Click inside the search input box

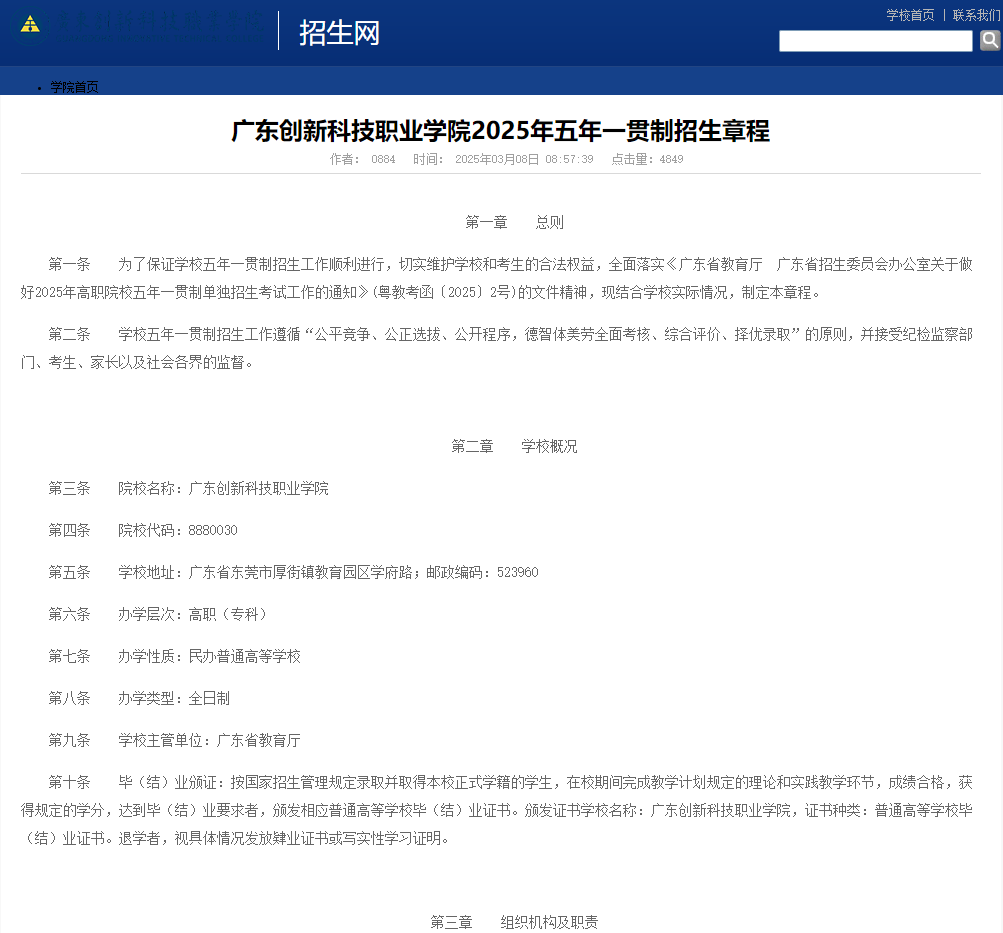pyautogui.click(x=875, y=40)
